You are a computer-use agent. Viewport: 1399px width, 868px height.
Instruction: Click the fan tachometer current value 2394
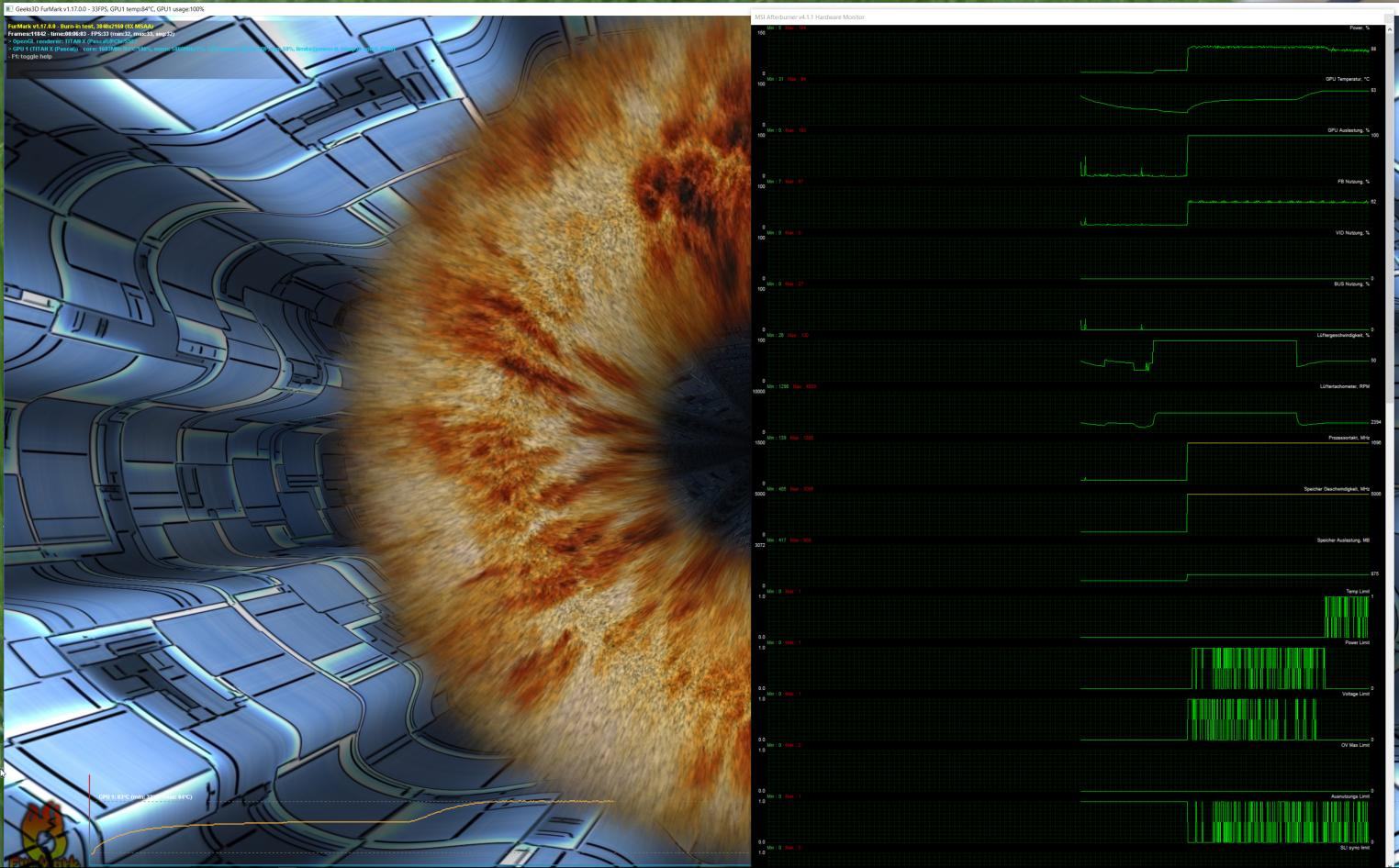(x=1376, y=422)
